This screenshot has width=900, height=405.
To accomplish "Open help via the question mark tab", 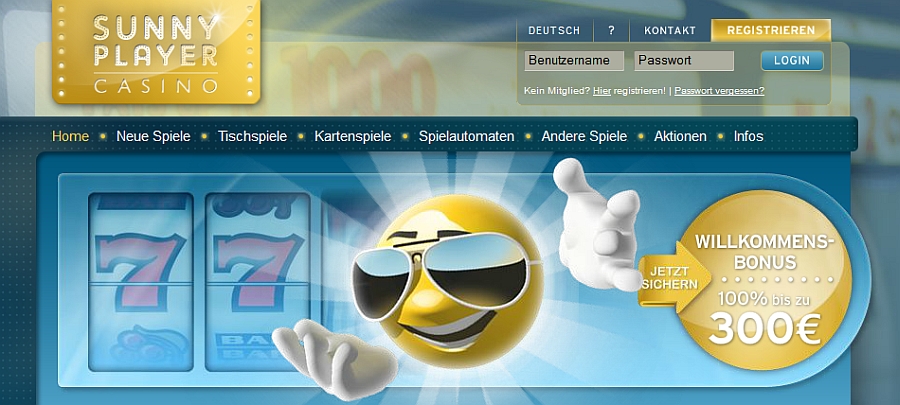I will coord(611,31).
